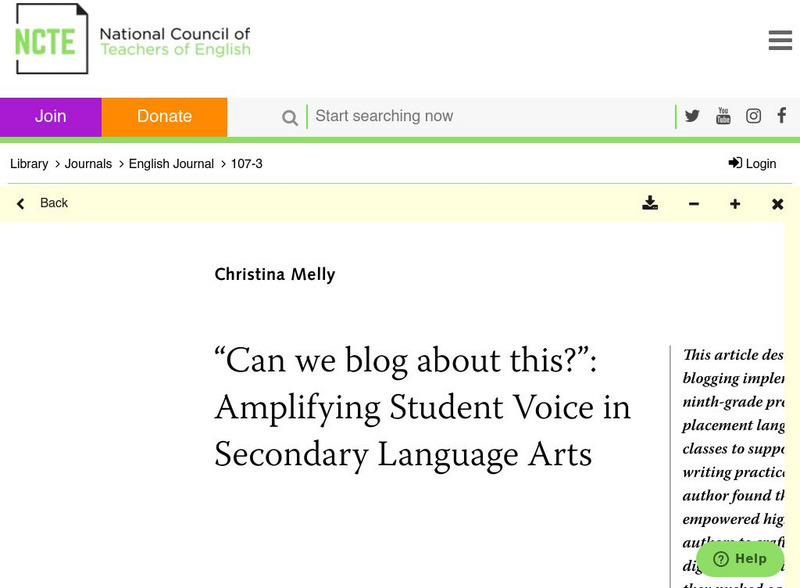Image resolution: width=800 pixels, height=588 pixels.
Task: Open the hamburger navigation menu
Action: coord(780,40)
